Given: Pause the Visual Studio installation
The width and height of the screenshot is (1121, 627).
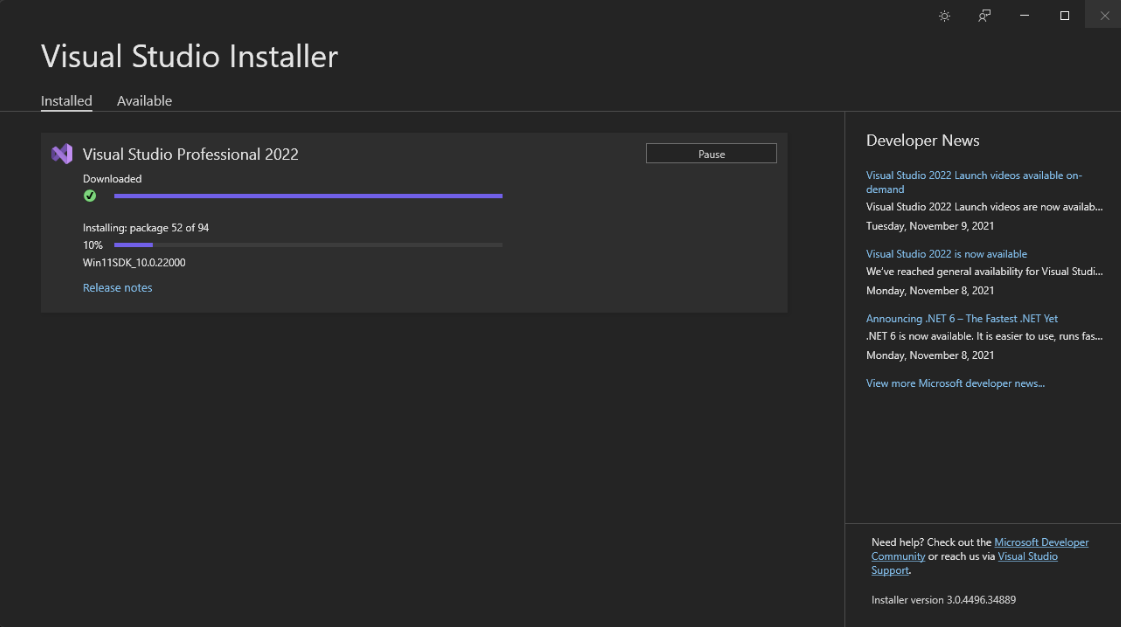Looking at the screenshot, I should 711,154.
